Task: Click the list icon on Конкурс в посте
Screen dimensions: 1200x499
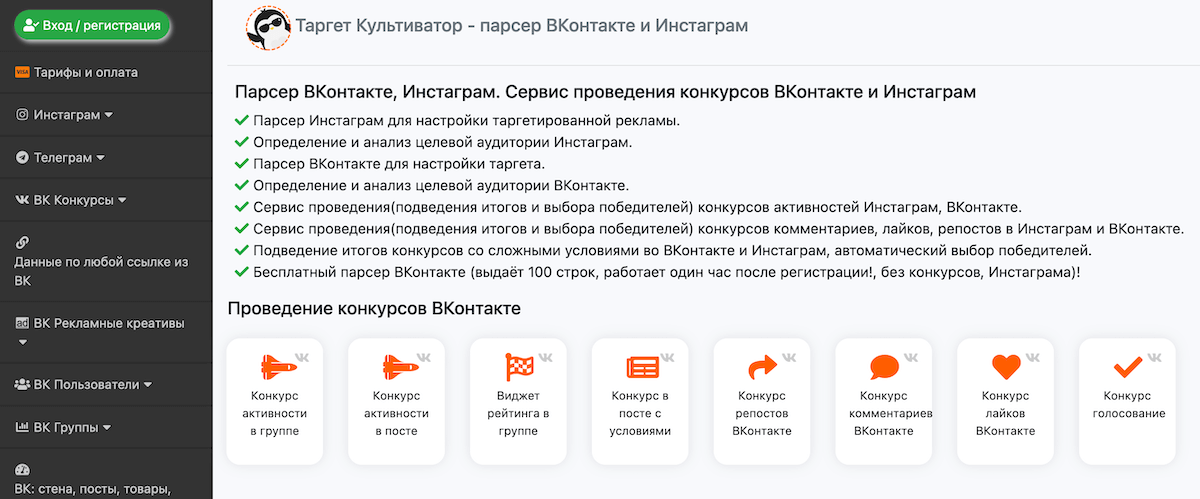Action: coord(642,367)
